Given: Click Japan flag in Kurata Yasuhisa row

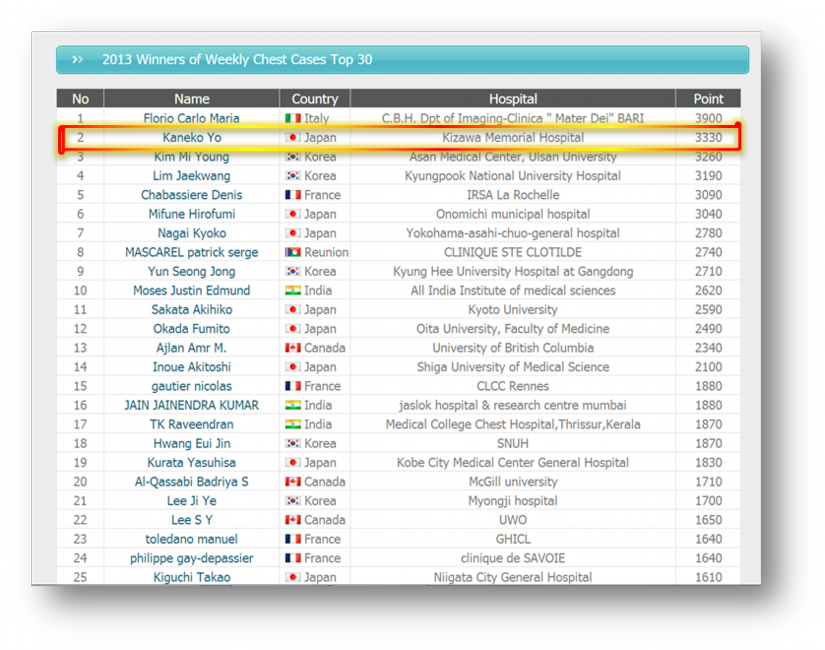Looking at the screenshot, I should point(293,463).
